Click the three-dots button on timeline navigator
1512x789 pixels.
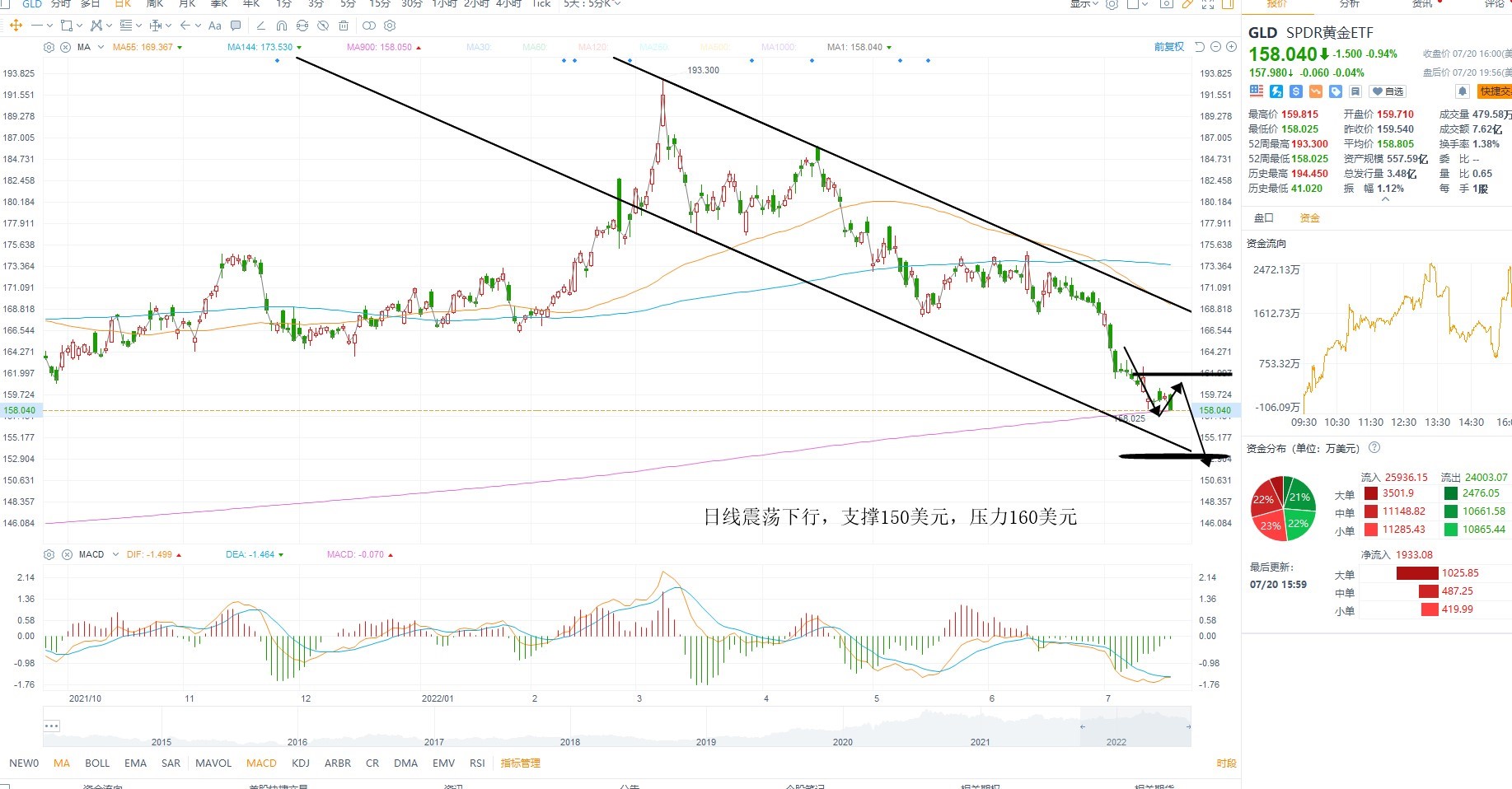(x=51, y=726)
